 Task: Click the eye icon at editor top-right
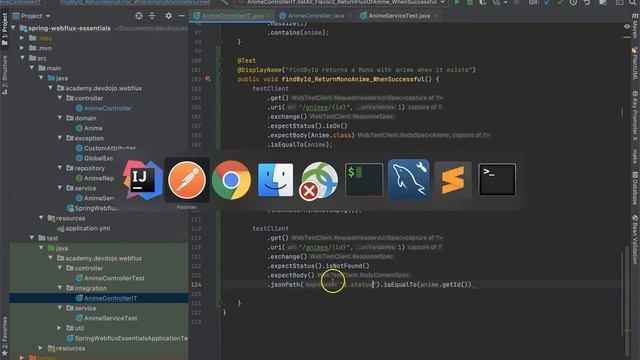tap(627, 27)
